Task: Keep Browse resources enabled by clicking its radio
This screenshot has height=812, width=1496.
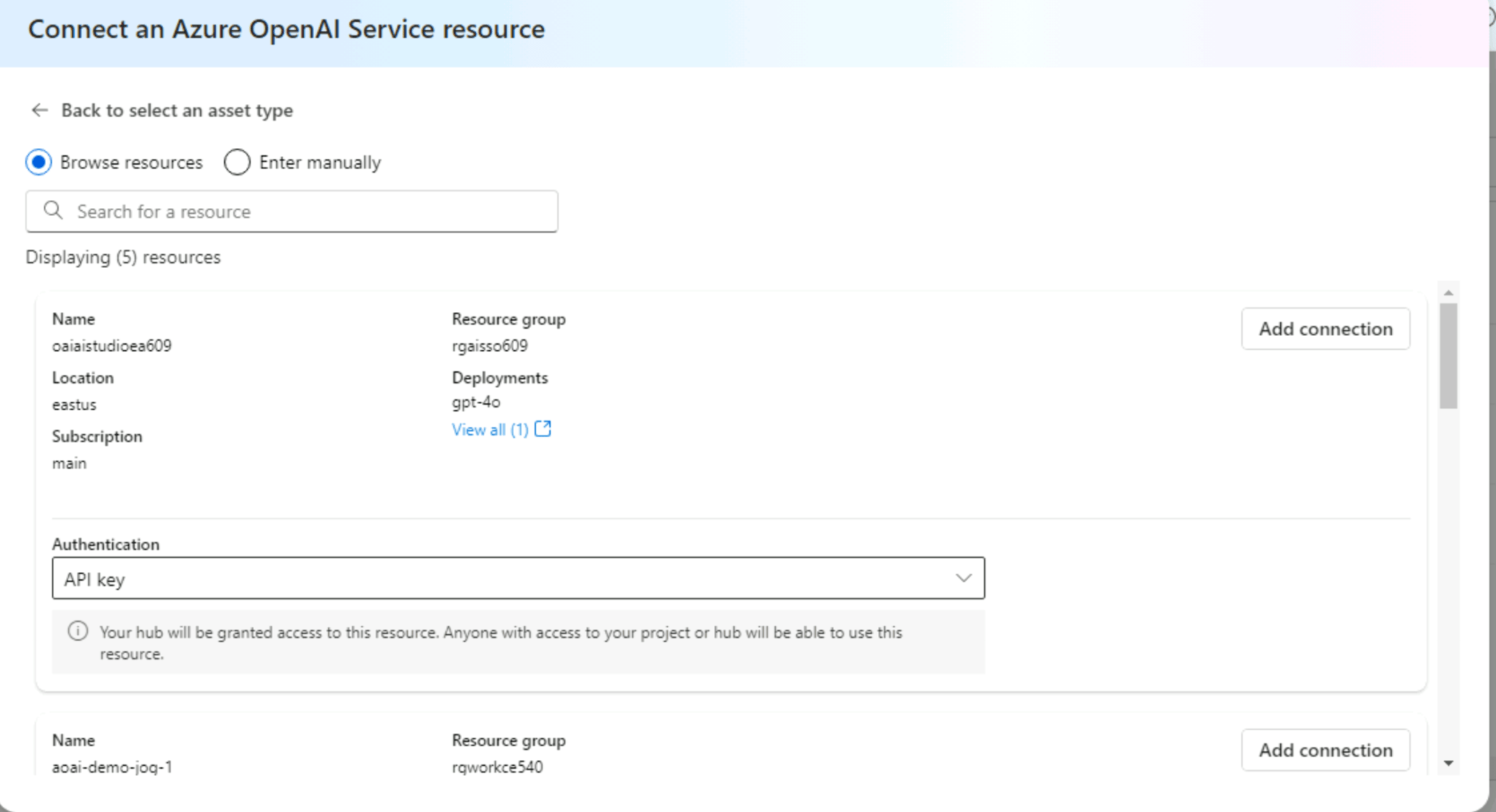Action: [x=38, y=162]
